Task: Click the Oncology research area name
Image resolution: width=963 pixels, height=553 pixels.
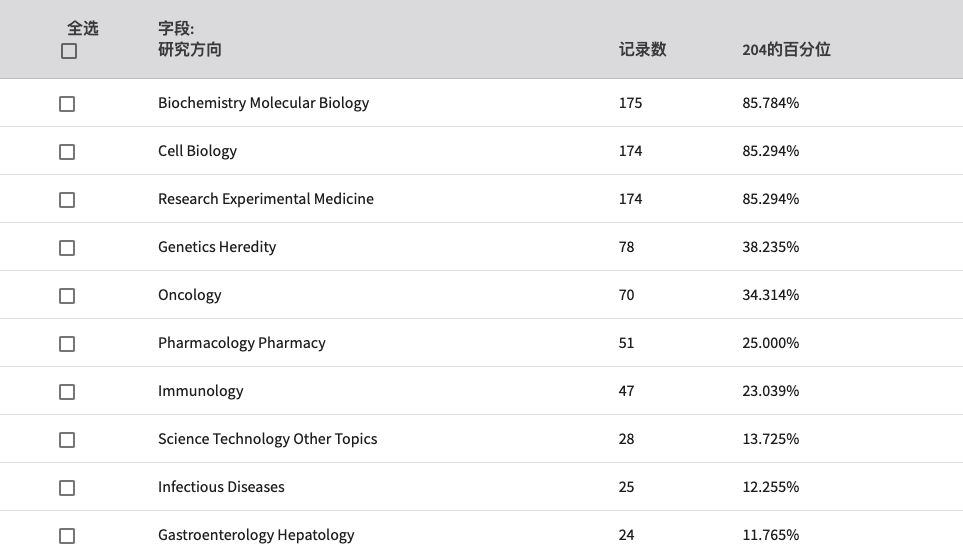Action: point(190,295)
